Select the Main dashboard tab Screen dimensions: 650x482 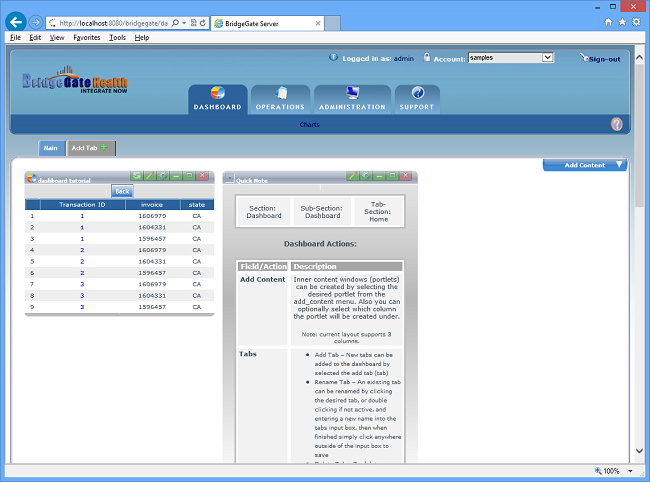coord(50,148)
